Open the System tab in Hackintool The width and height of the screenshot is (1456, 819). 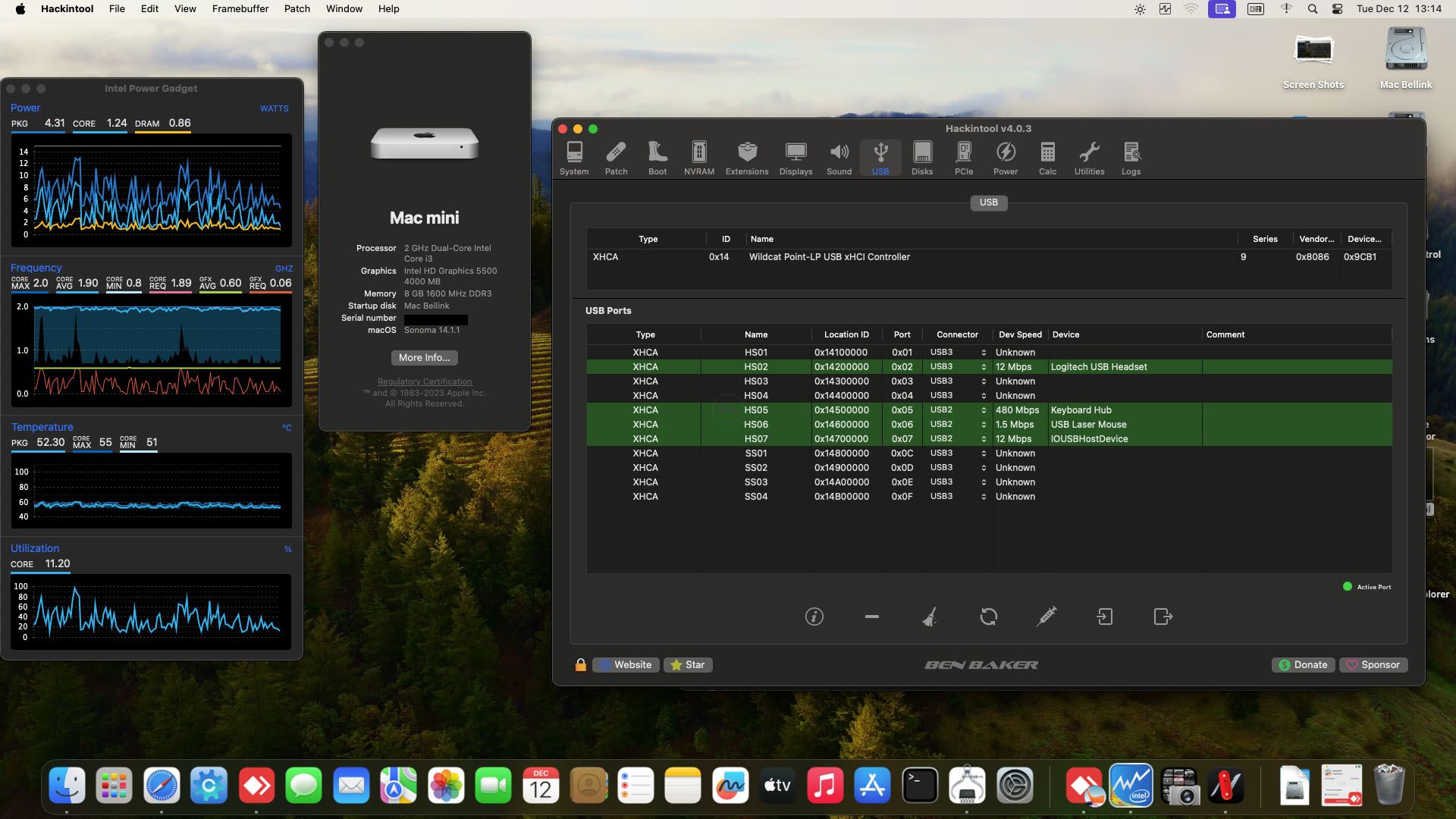point(574,158)
